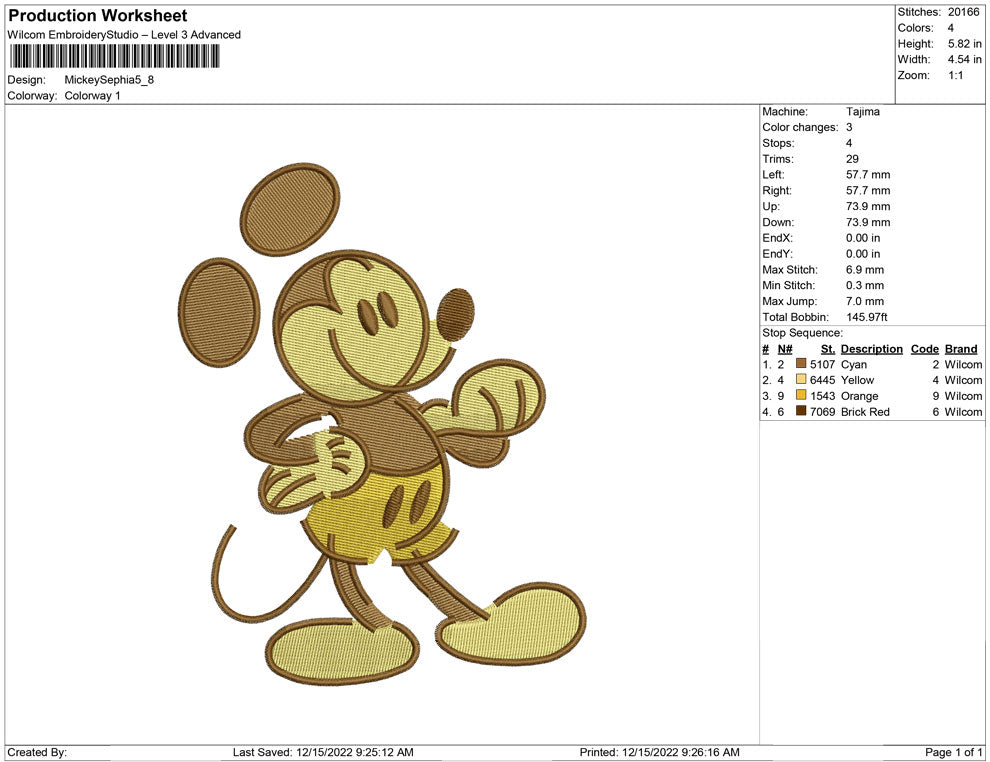990x762 pixels.
Task: Click the stitches count '20166'
Action: 963,12
